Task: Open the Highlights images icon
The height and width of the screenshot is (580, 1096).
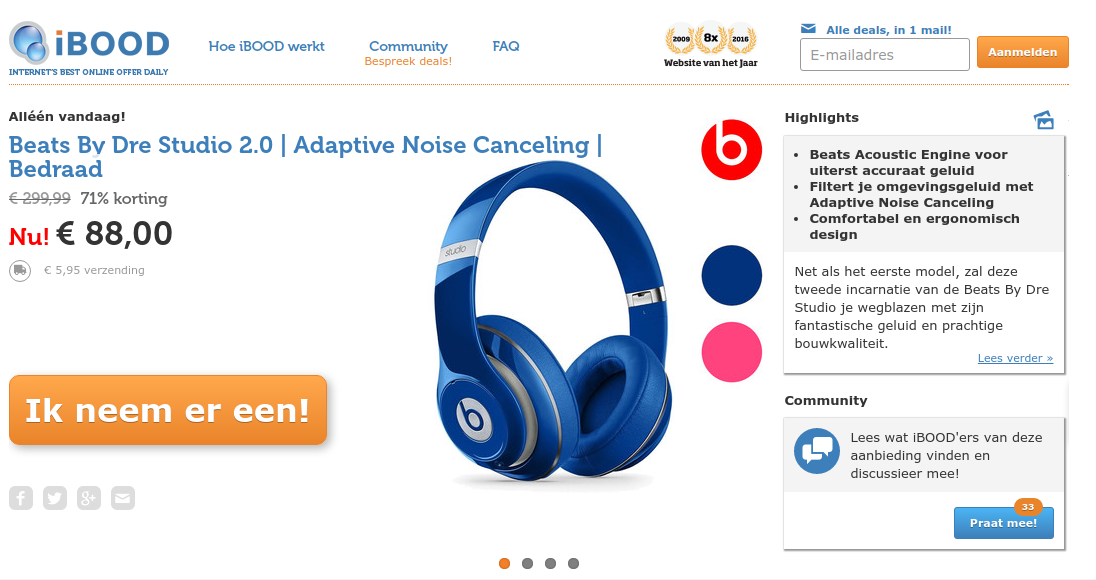Action: pos(1044,119)
